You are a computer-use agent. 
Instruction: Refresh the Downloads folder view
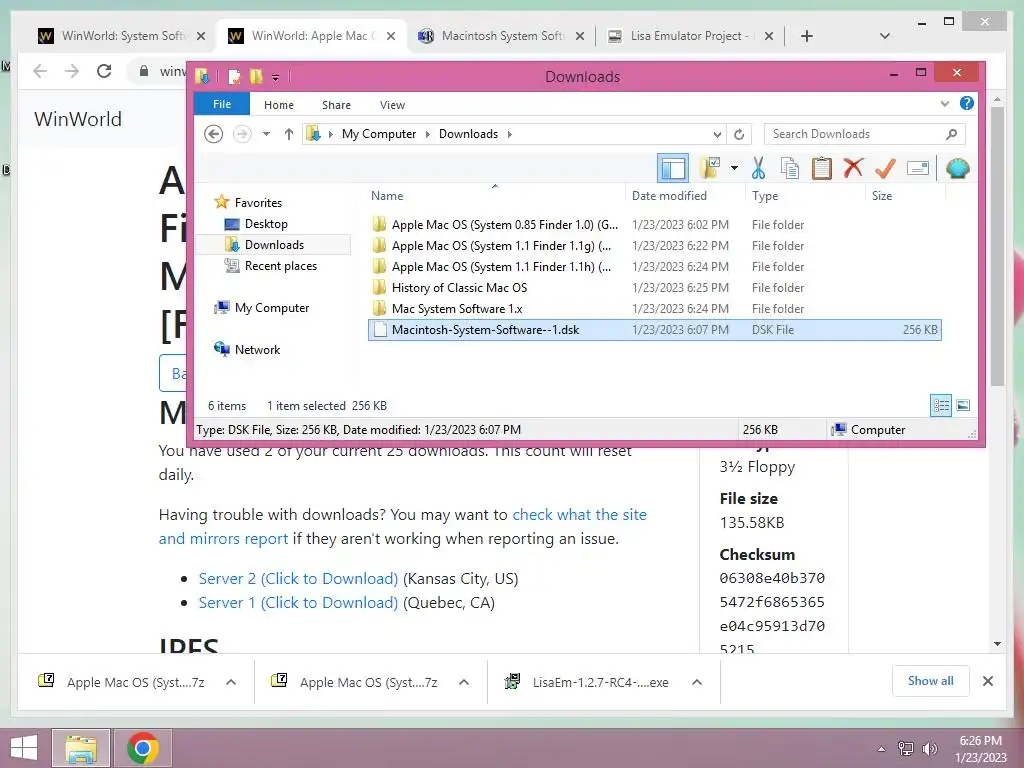739,134
